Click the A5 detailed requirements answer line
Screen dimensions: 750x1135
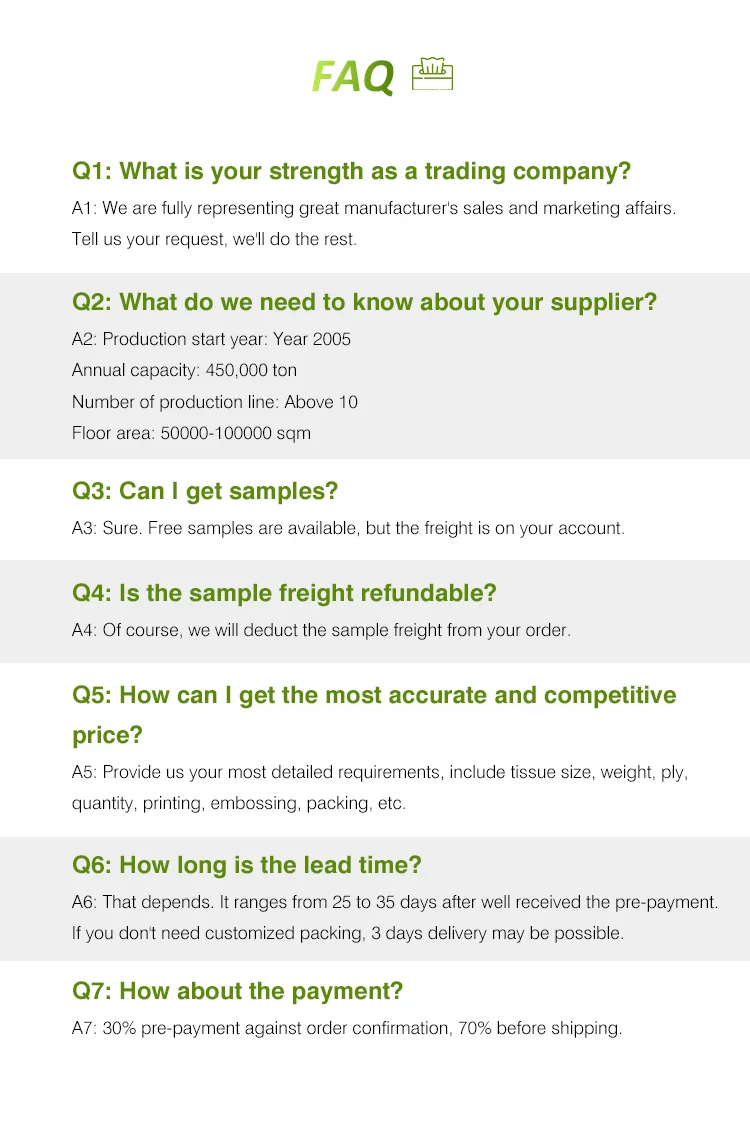pyautogui.click(x=380, y=772)
